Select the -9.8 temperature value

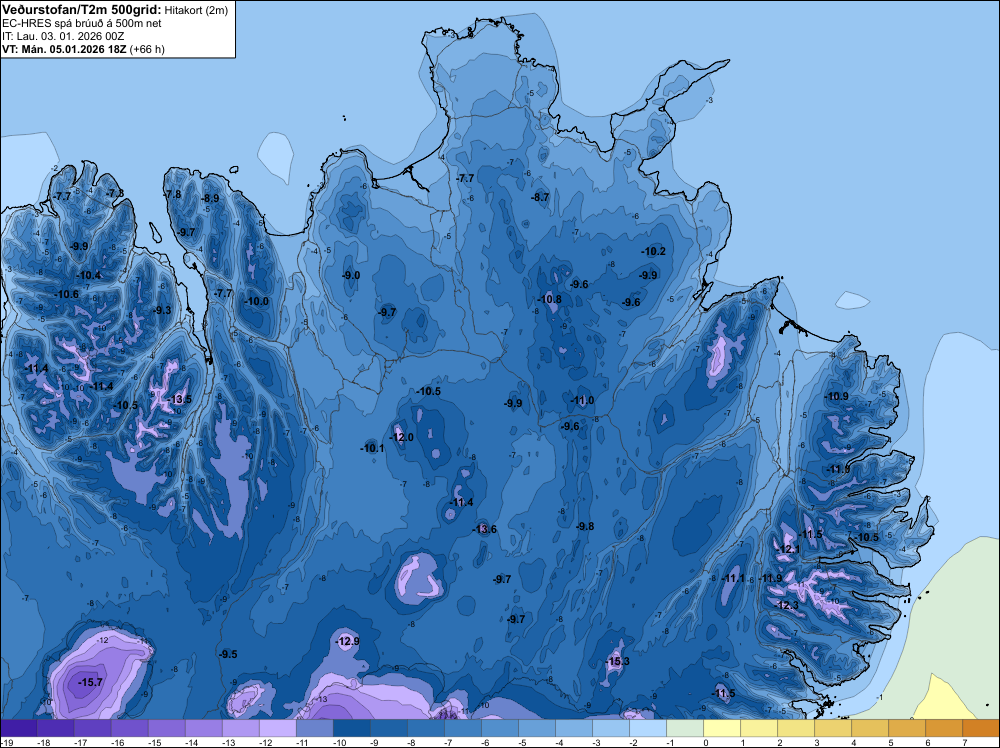[x=585, y=526]
